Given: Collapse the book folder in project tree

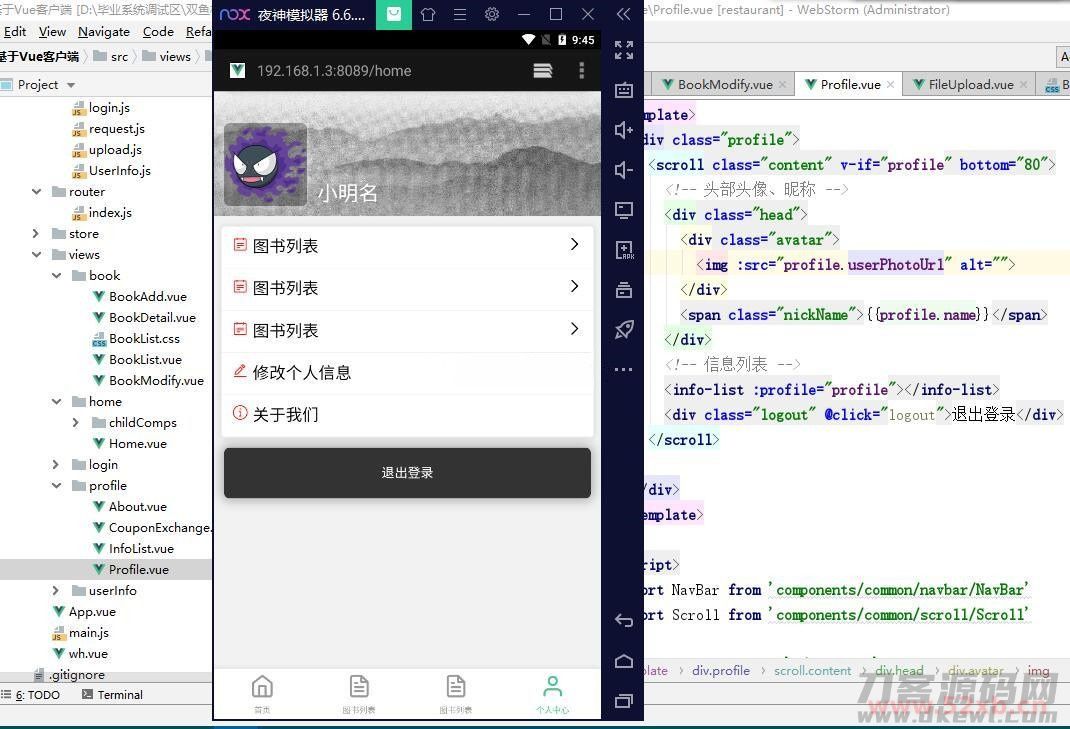Looking at the screenshot, I should (x=56, y=275).
